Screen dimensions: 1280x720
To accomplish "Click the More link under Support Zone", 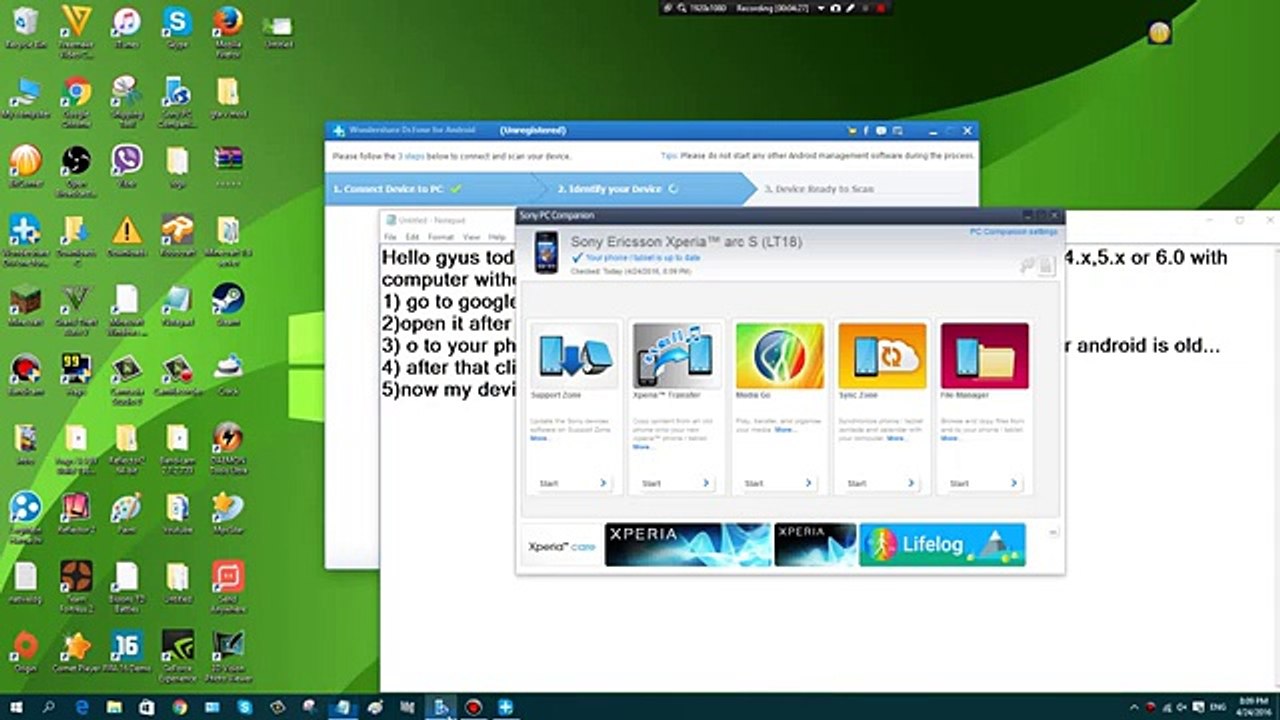I will click(x=540, y=438).
